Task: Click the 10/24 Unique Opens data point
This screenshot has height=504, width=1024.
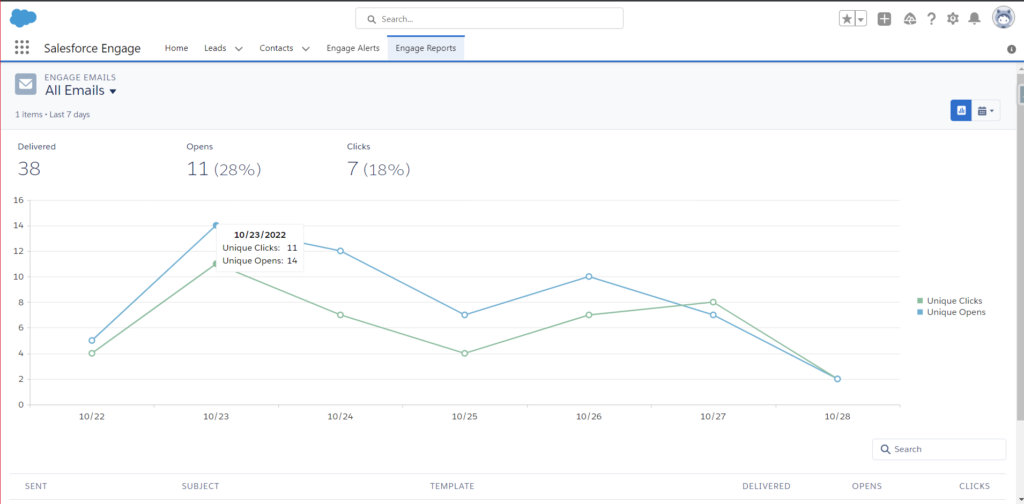Action: pos(340,251)
